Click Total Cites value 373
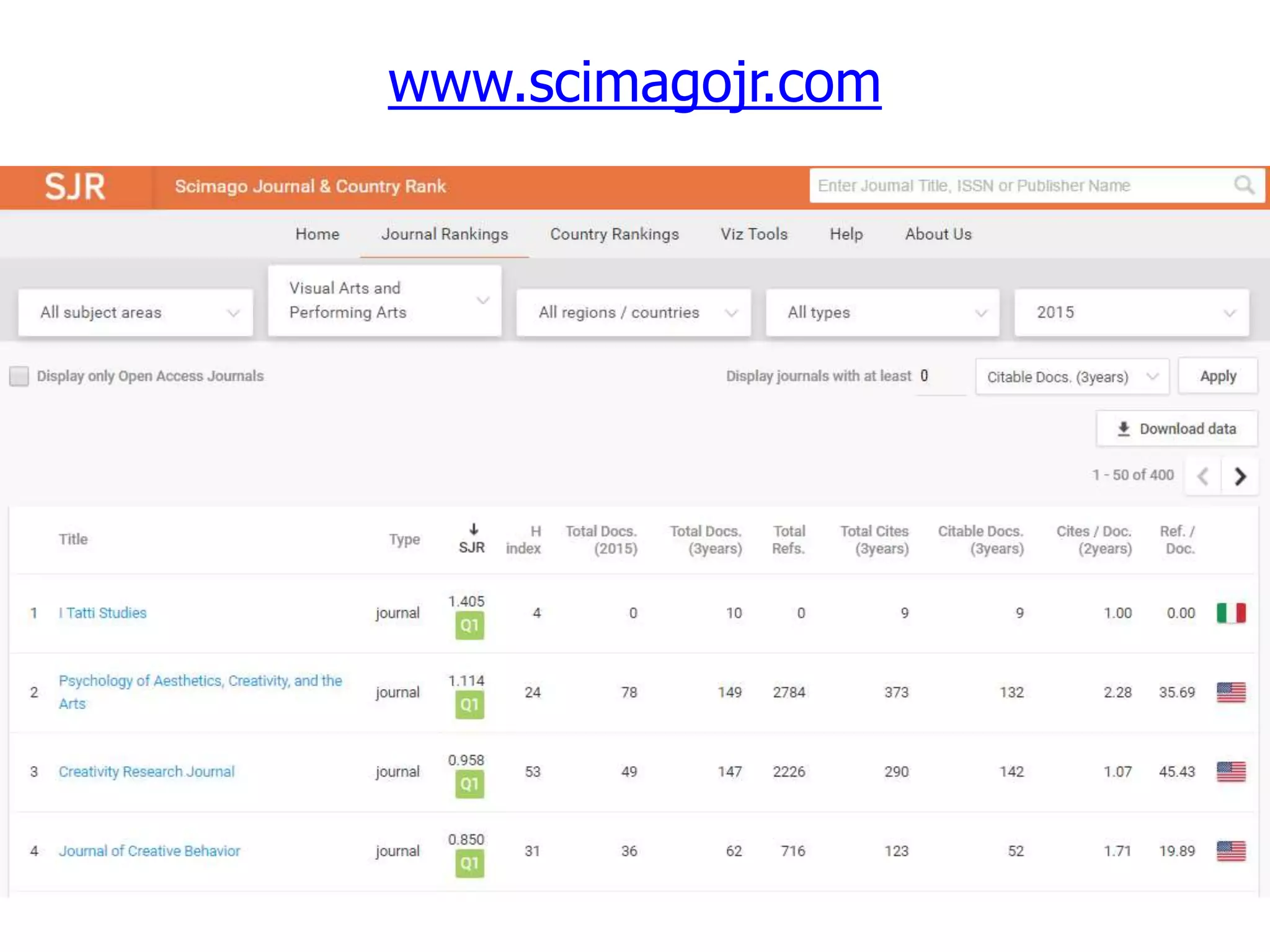 click(896, 692)
